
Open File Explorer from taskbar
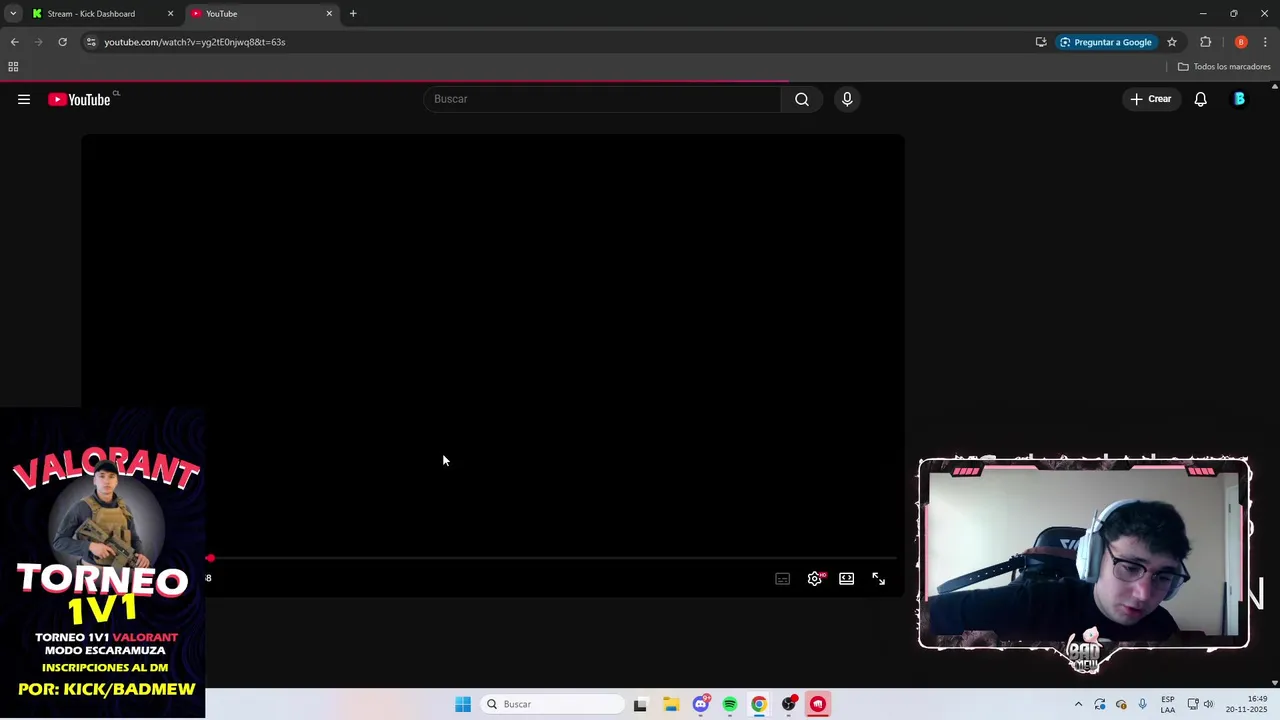(x=671, y=704)
